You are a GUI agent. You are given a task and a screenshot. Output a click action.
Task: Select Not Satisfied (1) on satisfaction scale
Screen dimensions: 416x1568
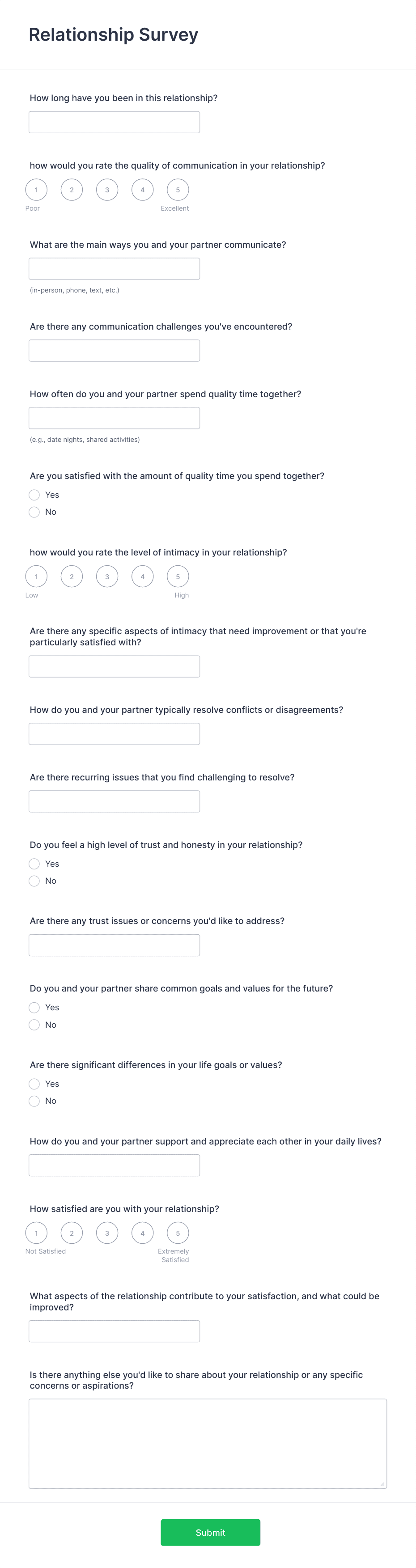coord(36,1233)
